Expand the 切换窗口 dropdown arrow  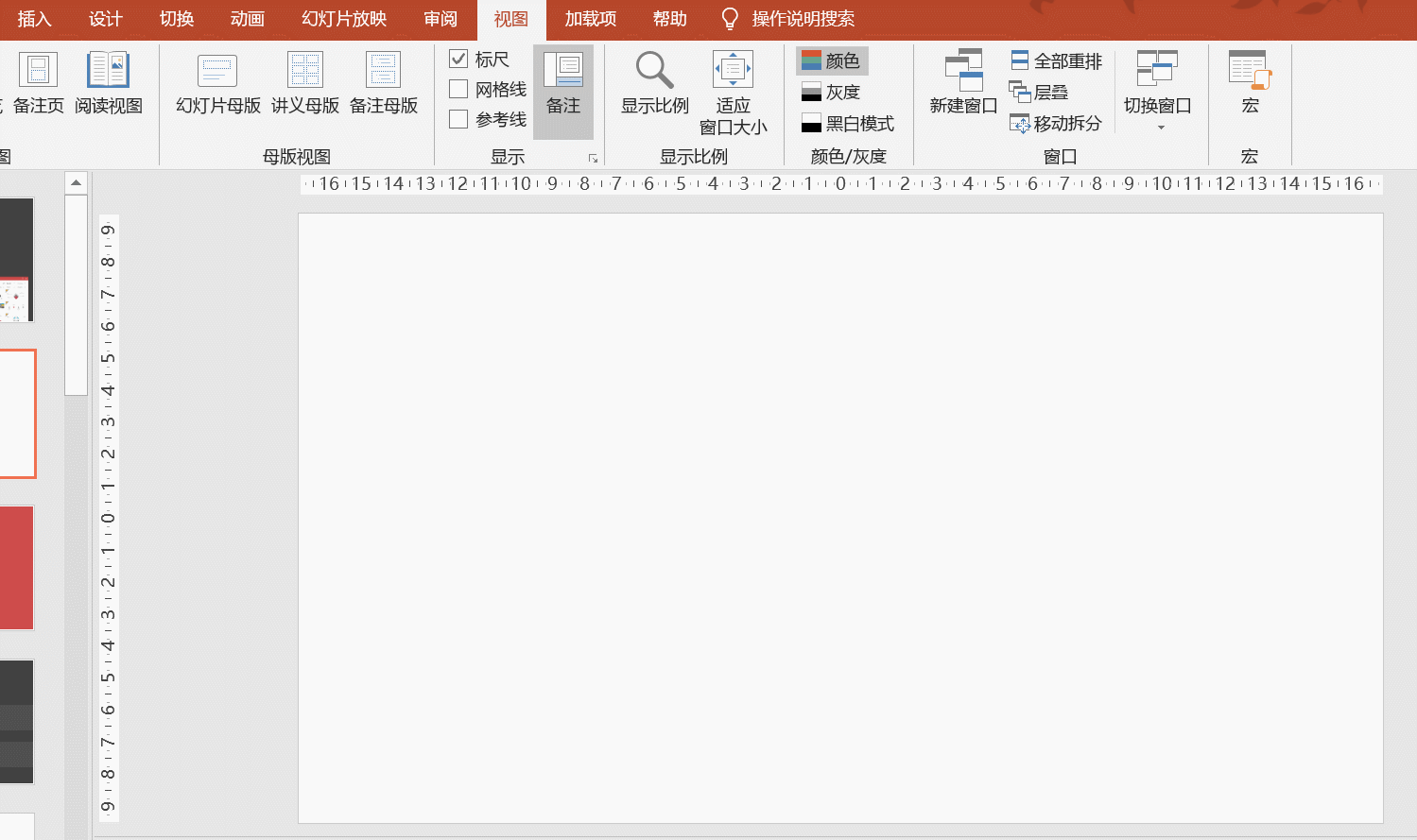pos(1161,128)
